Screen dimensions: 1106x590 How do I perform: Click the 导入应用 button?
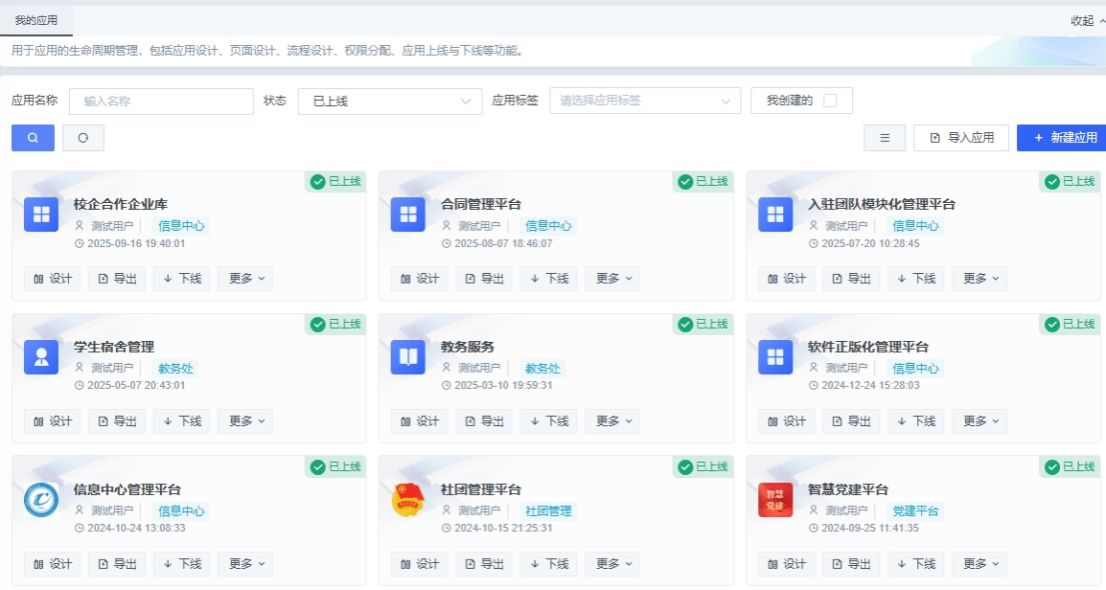point(961,138)
